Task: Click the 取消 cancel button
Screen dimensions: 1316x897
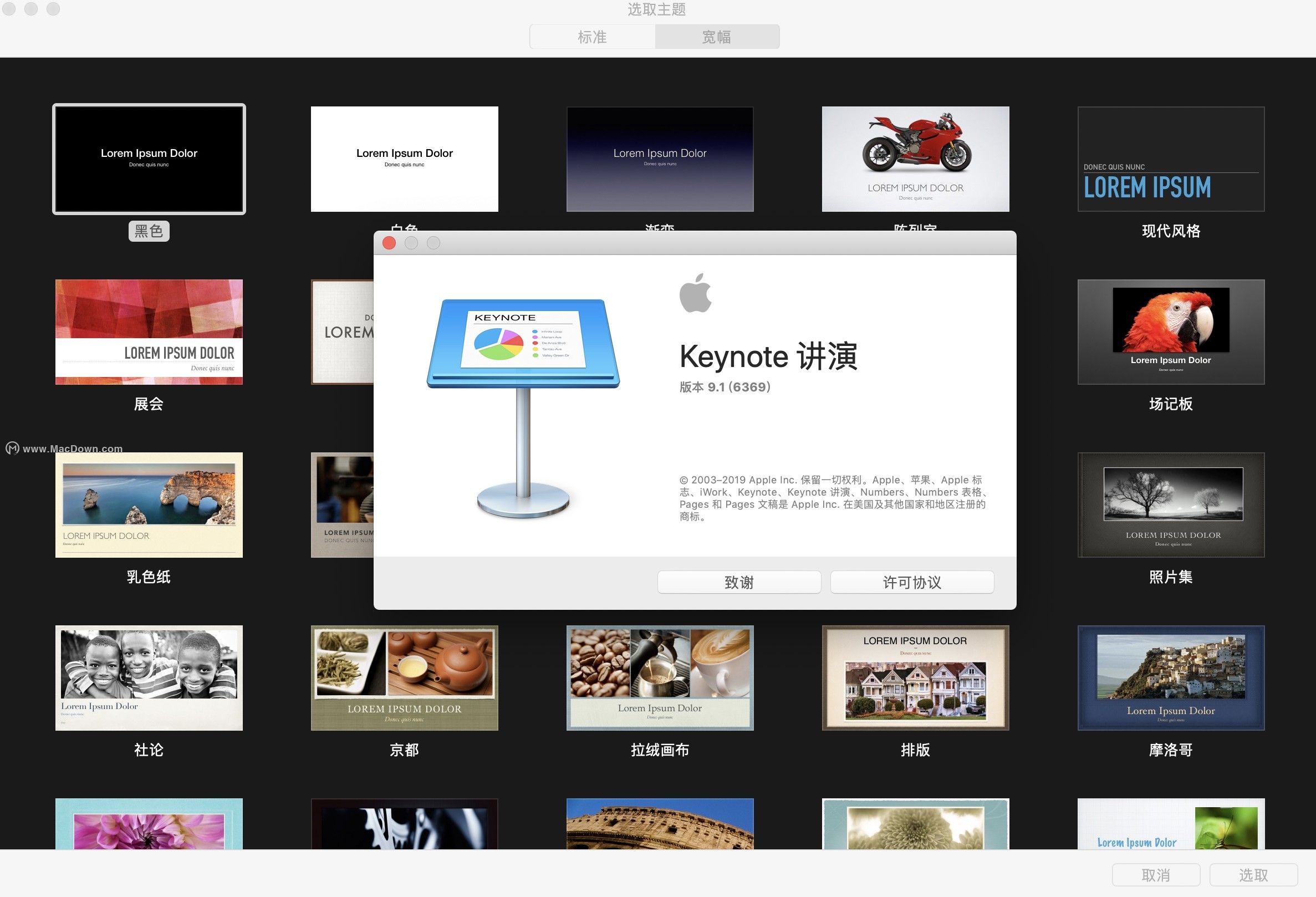Action: tap(1156, 875)
